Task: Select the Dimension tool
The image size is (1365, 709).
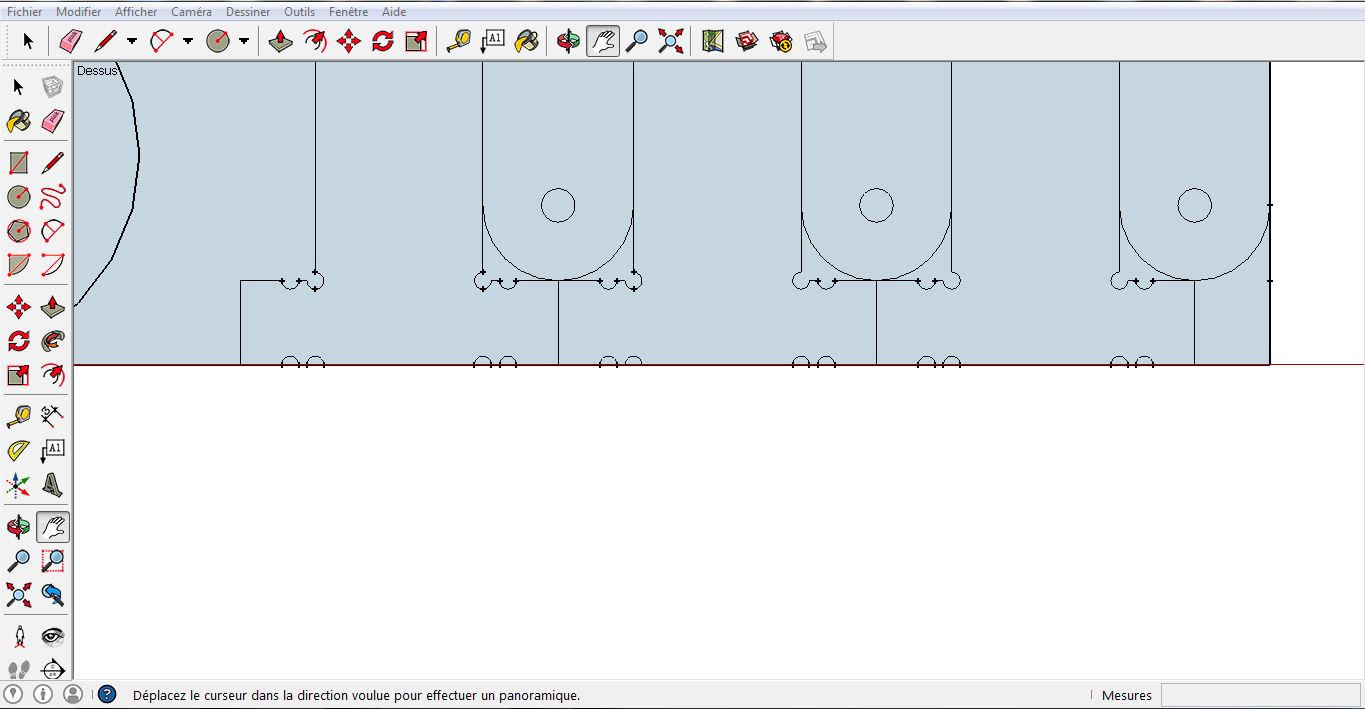Action: pos(53,417)
